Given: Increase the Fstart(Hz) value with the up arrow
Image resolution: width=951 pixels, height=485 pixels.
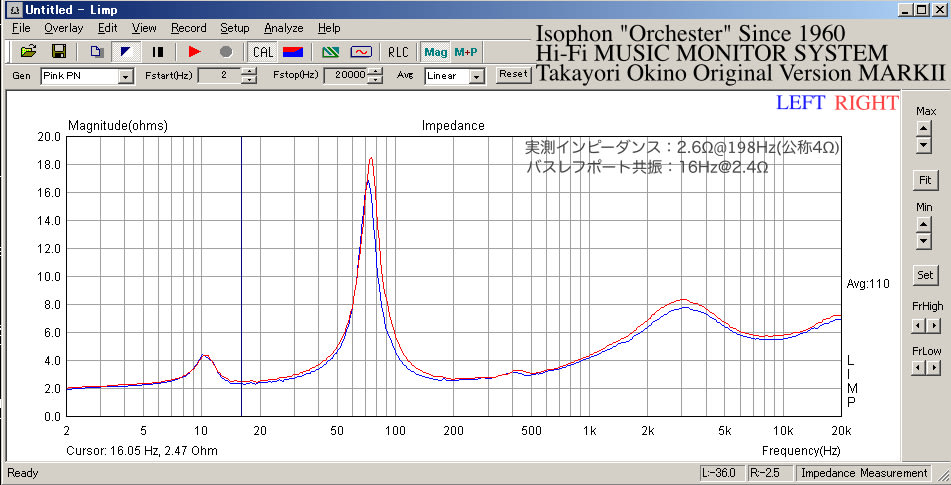Looking at the screenshot, I should pyautogui.click(x=249, y=72).
